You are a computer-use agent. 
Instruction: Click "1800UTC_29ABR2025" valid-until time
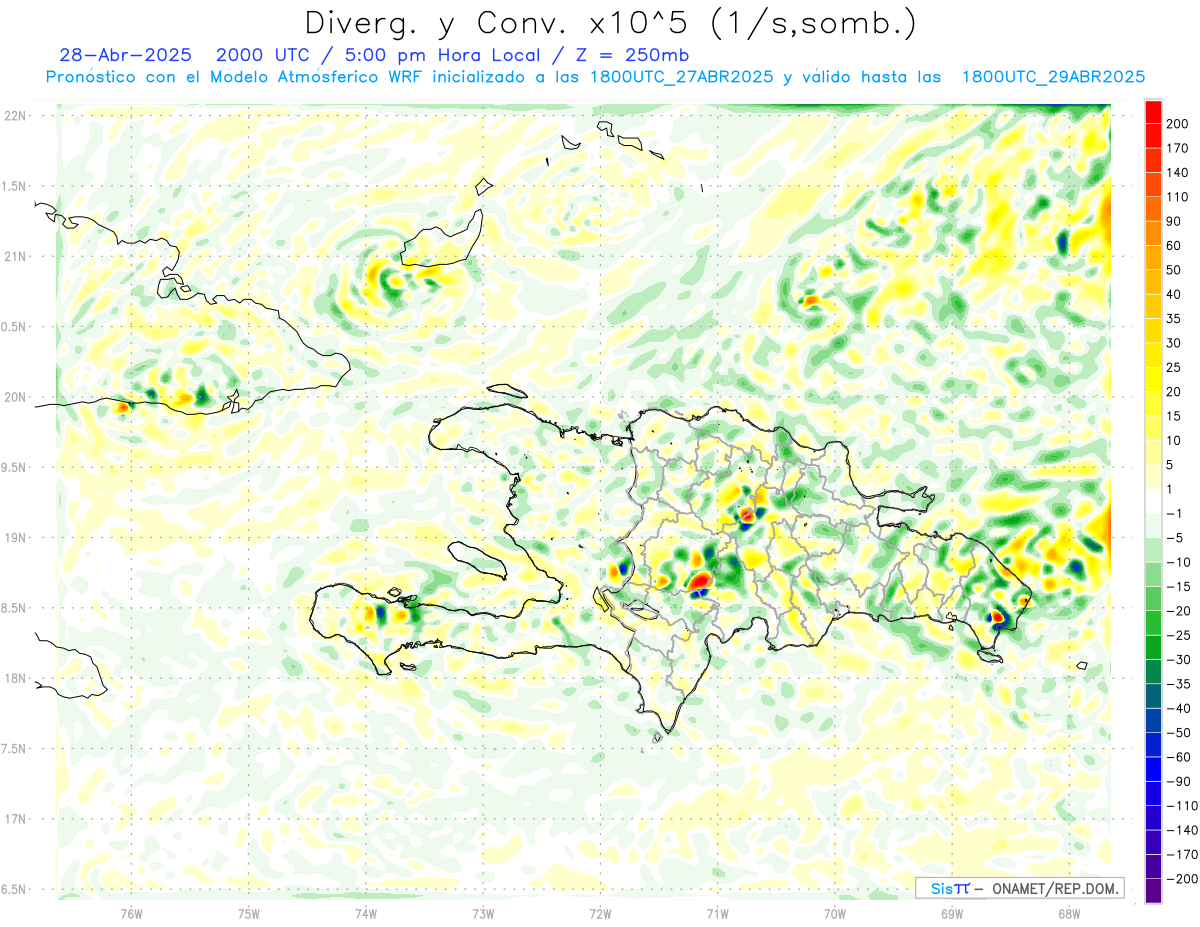point(1053,77)
